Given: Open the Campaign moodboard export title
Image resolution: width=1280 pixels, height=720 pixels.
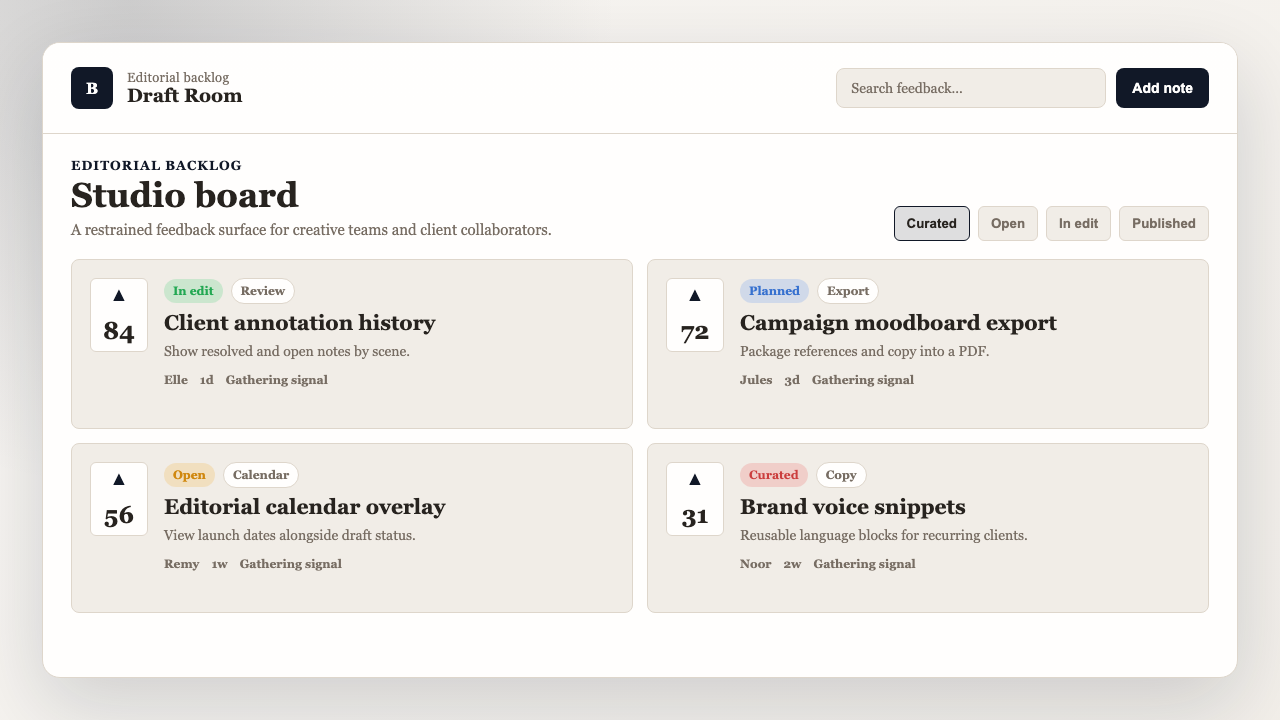Looking at the screenshot, I should (898, 323).
